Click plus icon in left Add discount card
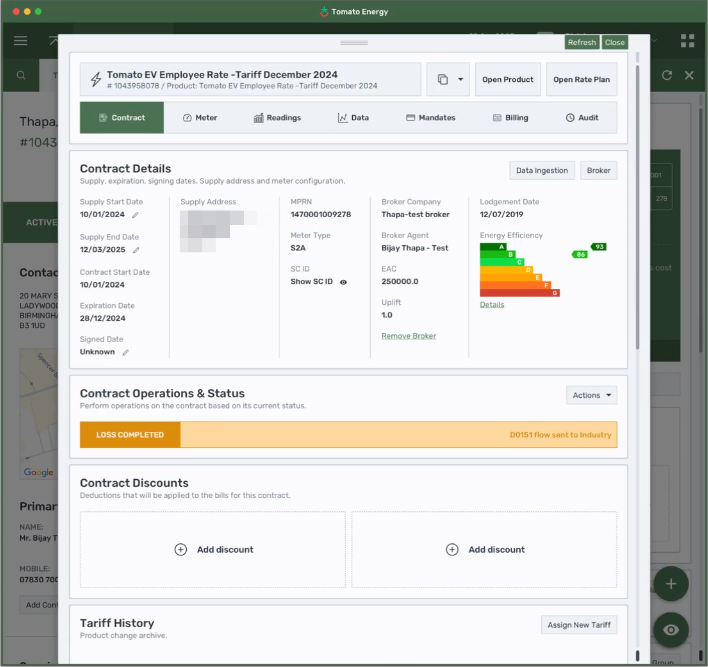 pos(181,550)
